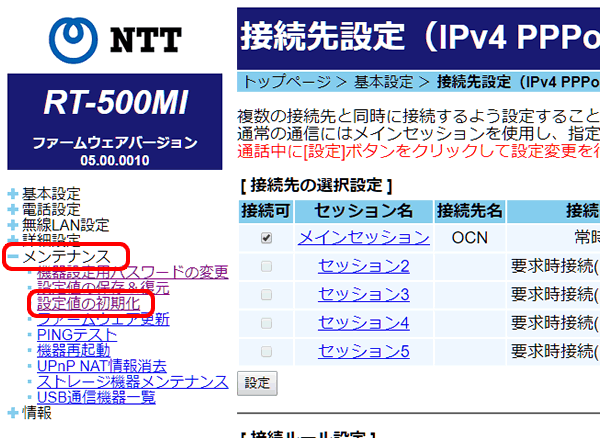Uncheck the メインセッション connection checkbox
This screenshot has width=600, height=438.
265,238
